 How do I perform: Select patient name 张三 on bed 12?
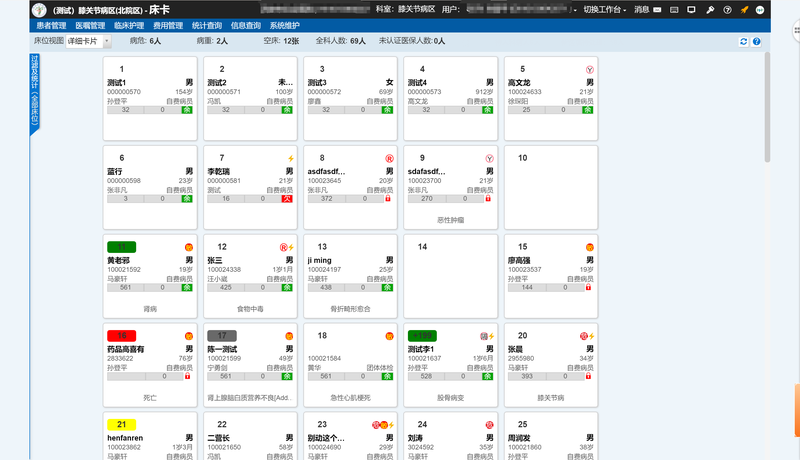click(x=215, y=260)
